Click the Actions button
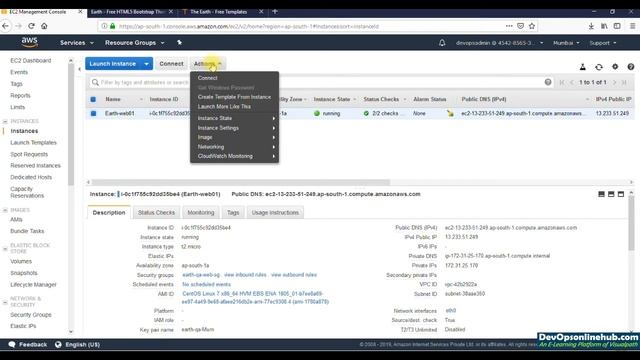Screen dimensions: 640x360 [207, 64]
